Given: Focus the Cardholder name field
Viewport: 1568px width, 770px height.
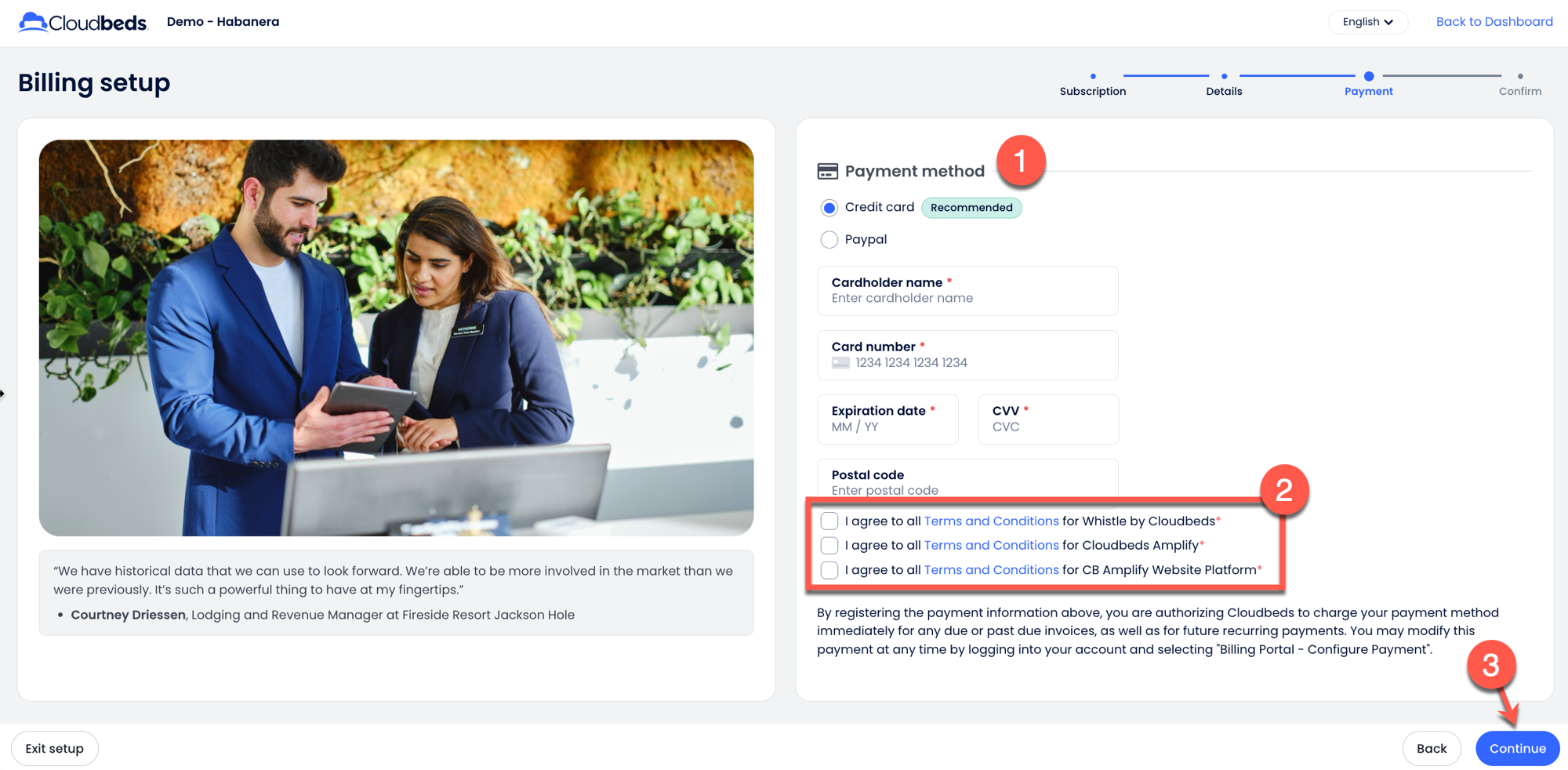Looking at the screenshot, I should point(967,298).
